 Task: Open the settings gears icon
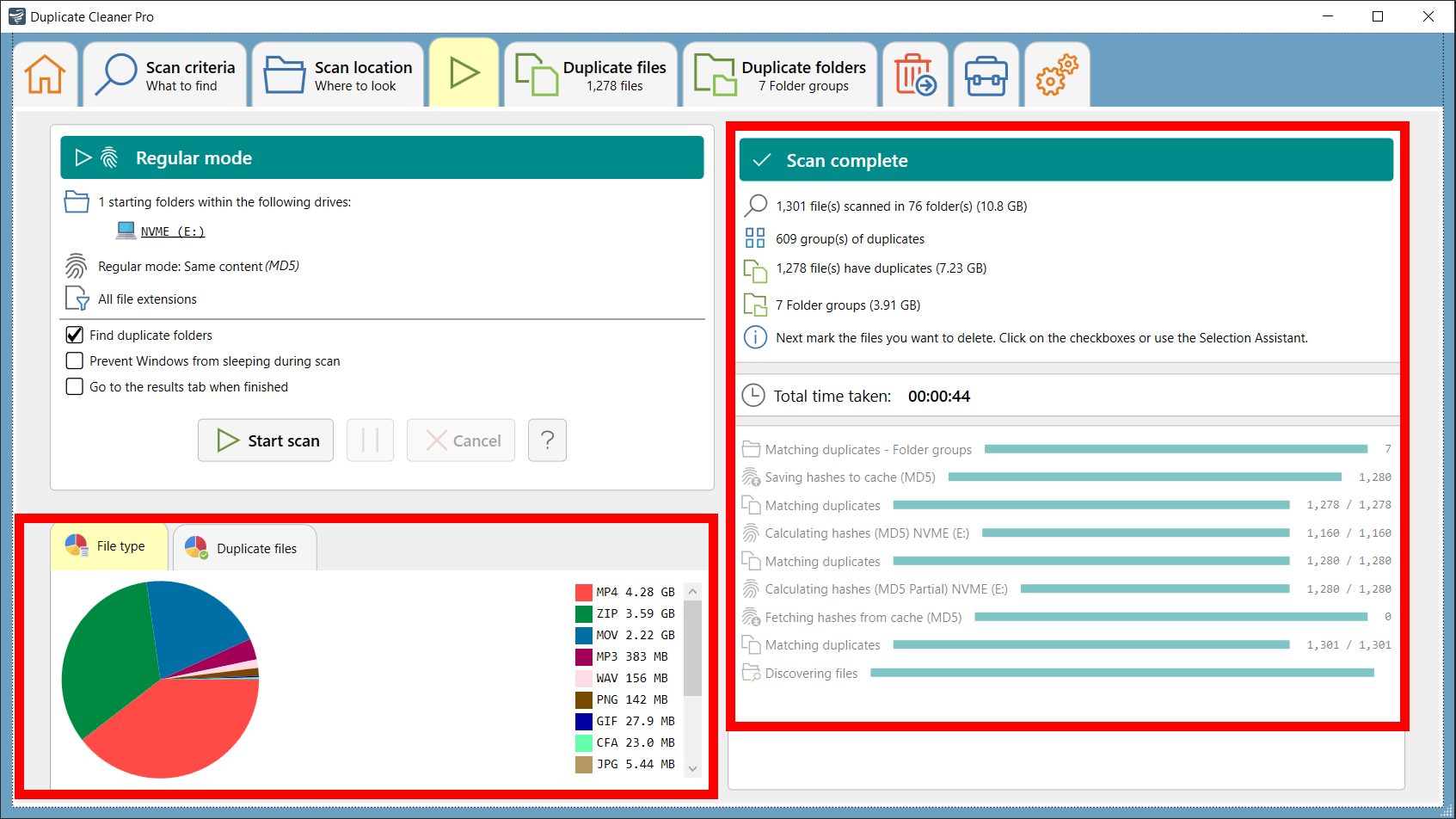tap(1056, 74)
